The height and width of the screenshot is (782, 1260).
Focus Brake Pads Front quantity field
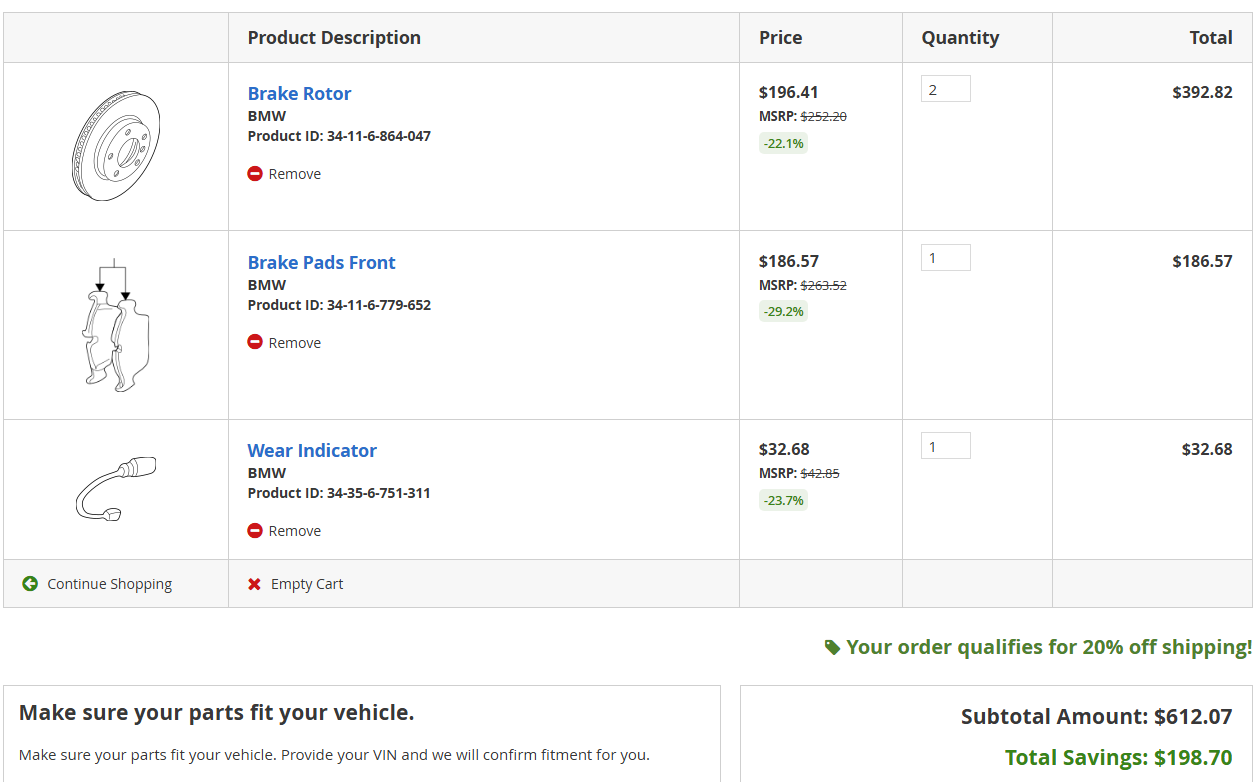[945, 258]
